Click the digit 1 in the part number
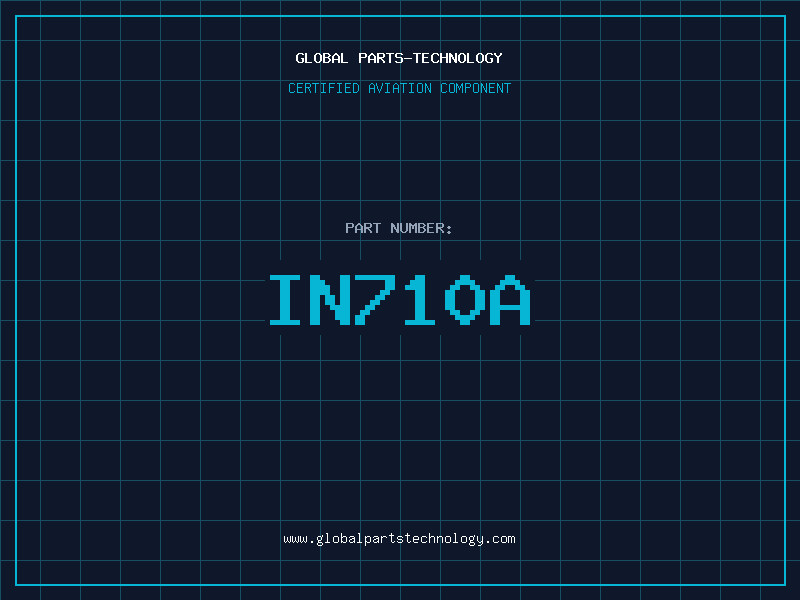The image size is (800, 600). click(420, 299)
